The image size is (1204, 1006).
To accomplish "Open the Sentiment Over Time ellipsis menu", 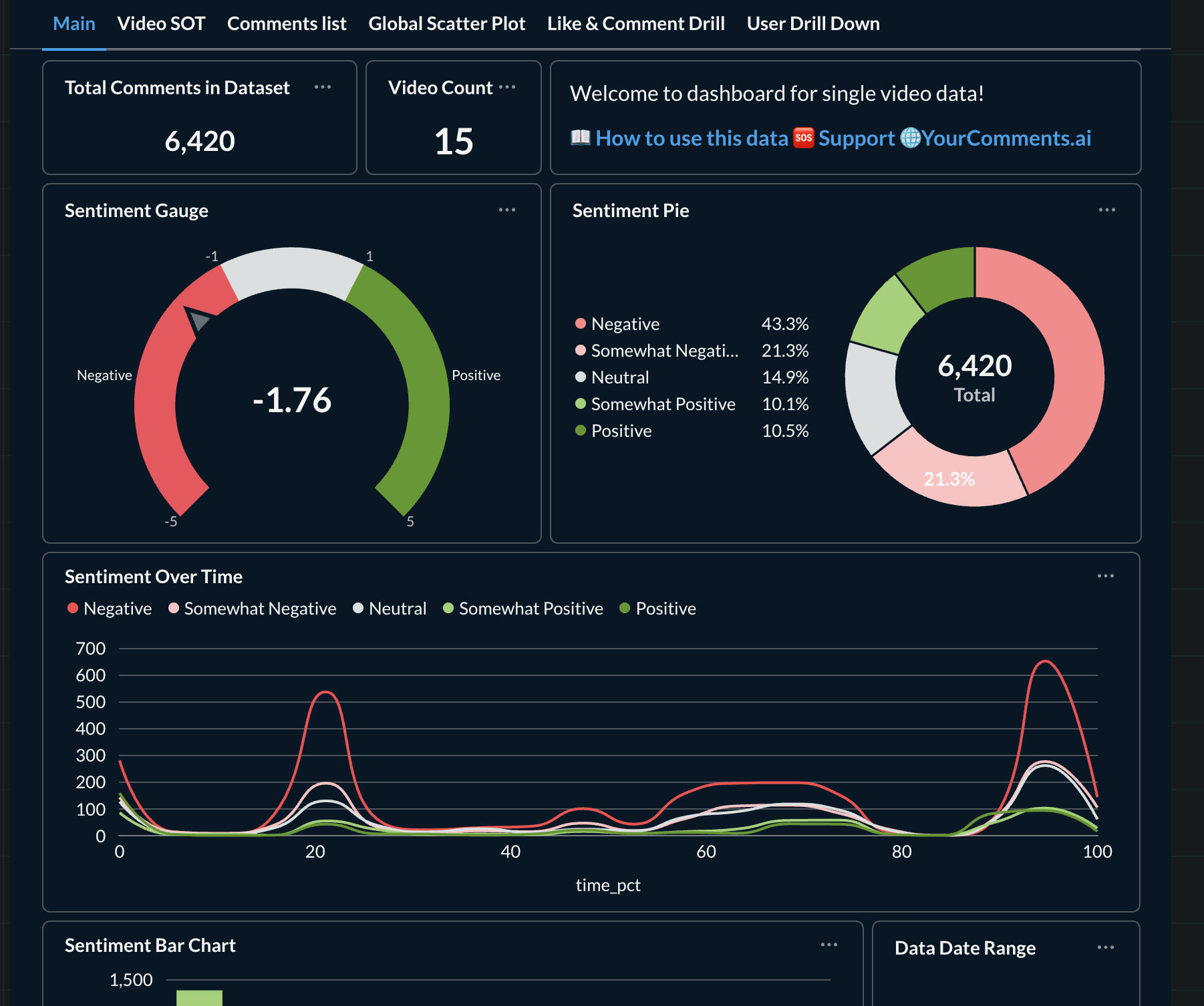I will click(x=1105, y=576).
